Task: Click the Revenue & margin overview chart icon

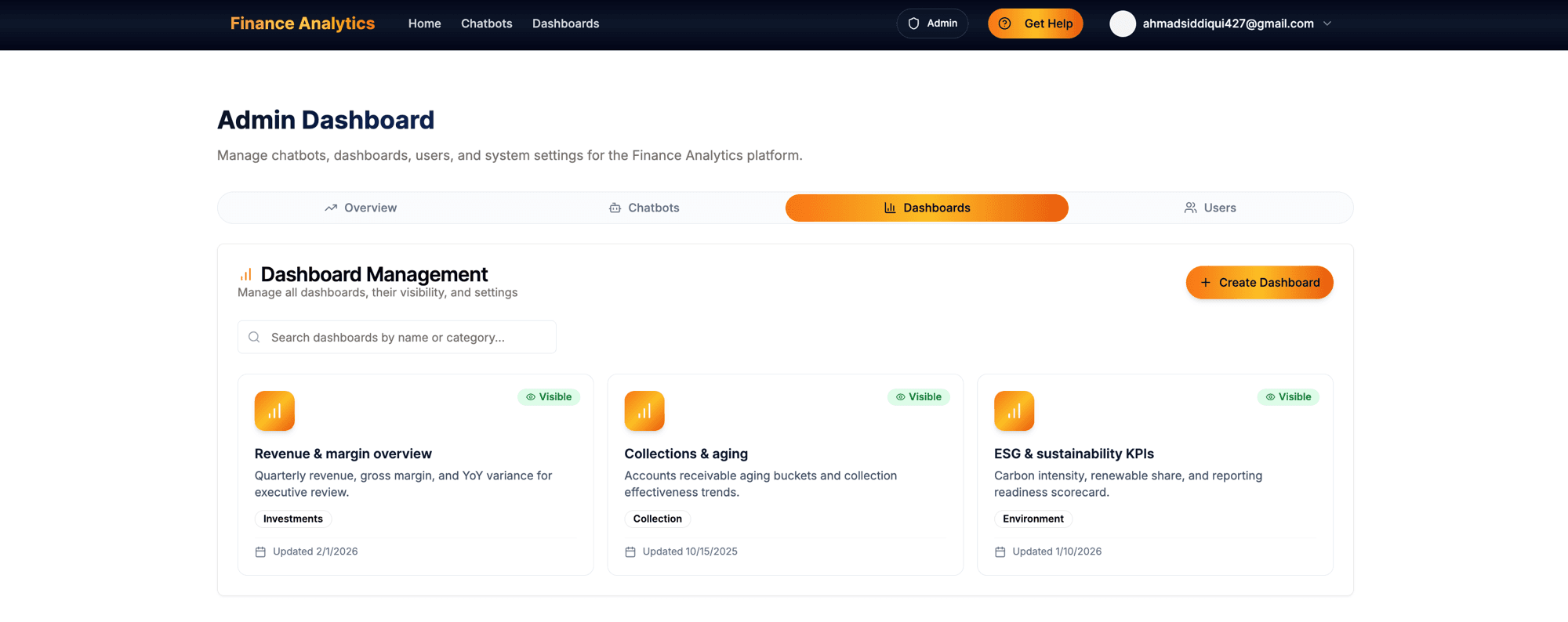Action: (x=274, y=410)
